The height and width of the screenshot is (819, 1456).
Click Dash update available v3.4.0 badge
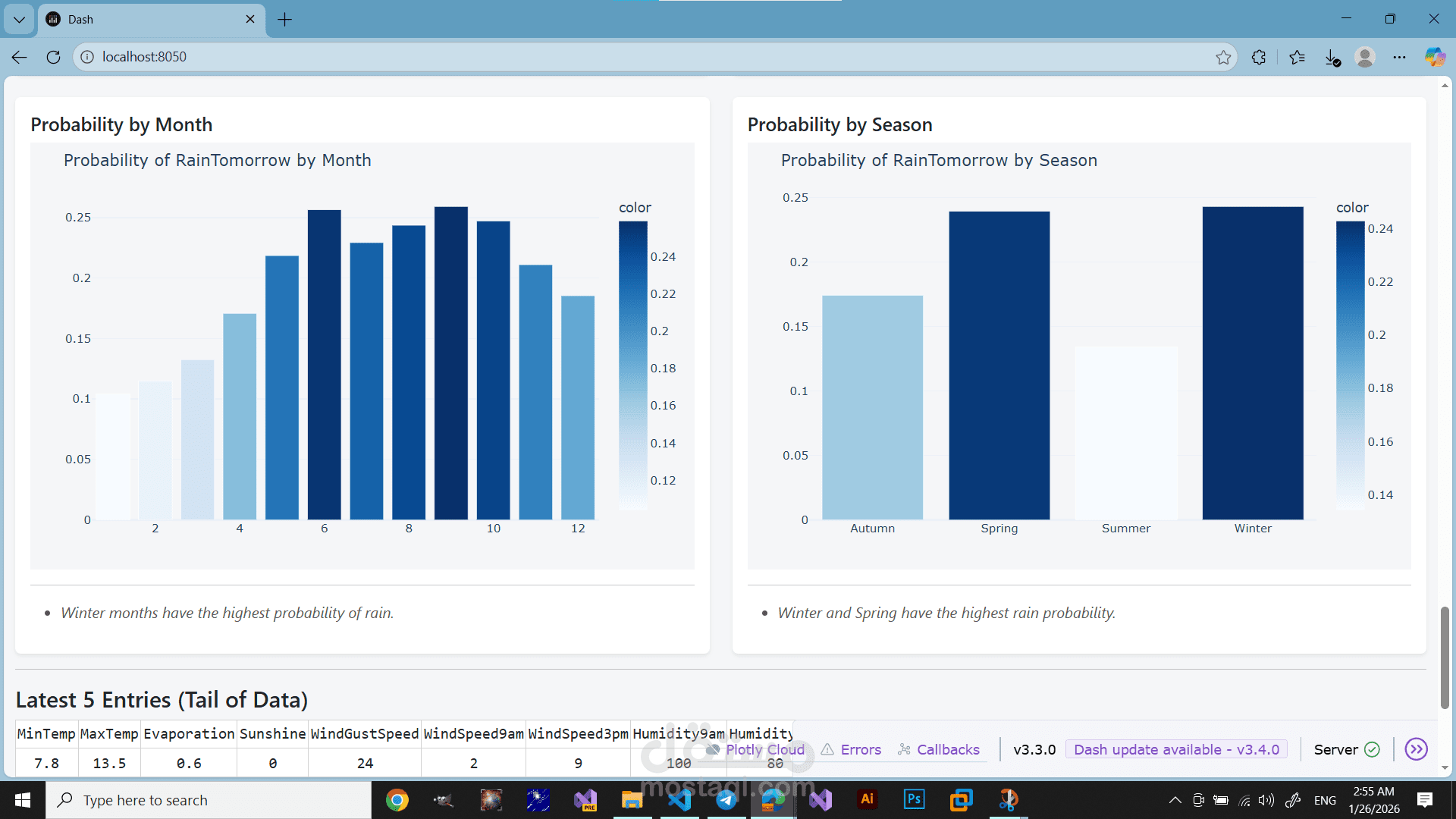point(1176,749)
